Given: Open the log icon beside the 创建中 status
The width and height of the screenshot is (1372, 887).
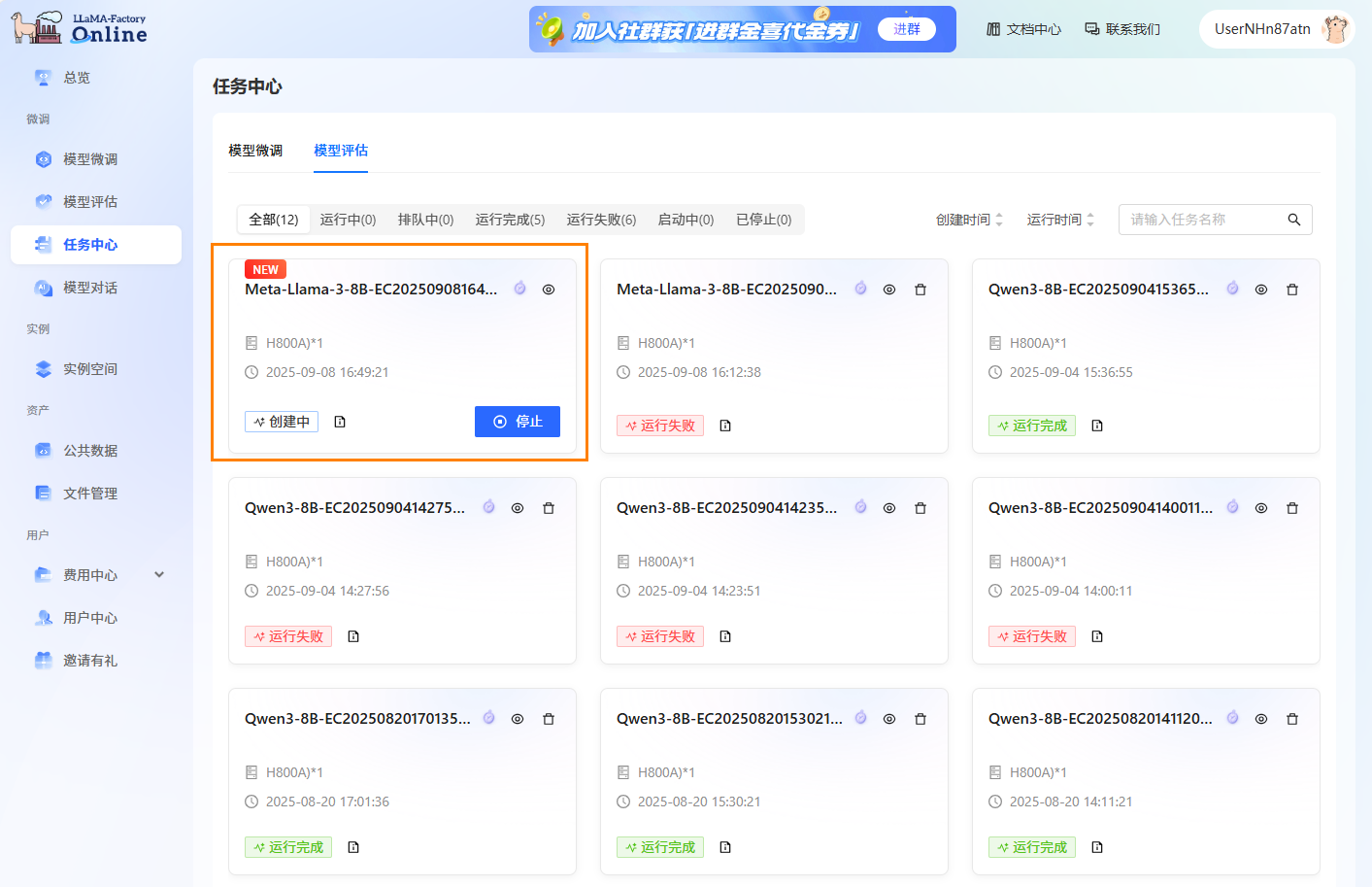Looking at the screenshot, I should [340, 422].
